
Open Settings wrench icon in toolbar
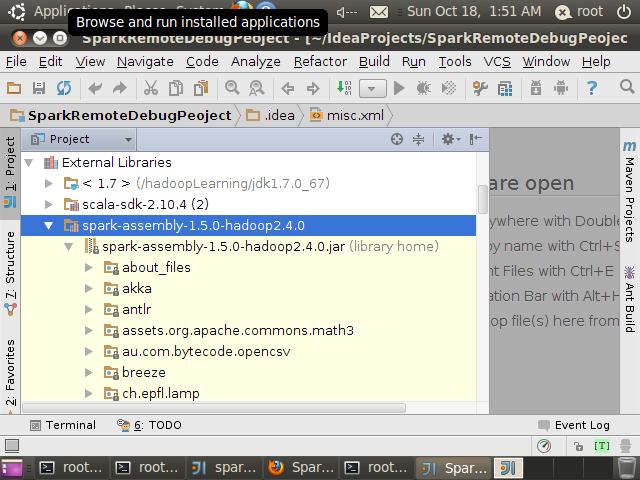pyautogui.click(x=480, y=88)
